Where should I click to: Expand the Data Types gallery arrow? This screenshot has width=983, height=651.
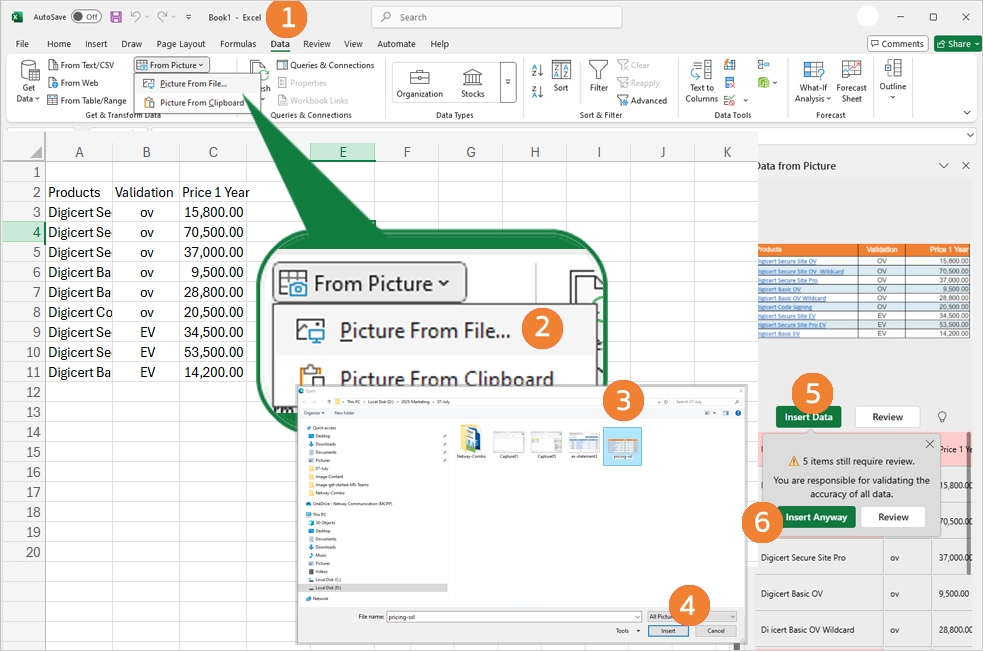tap(508, 82)
